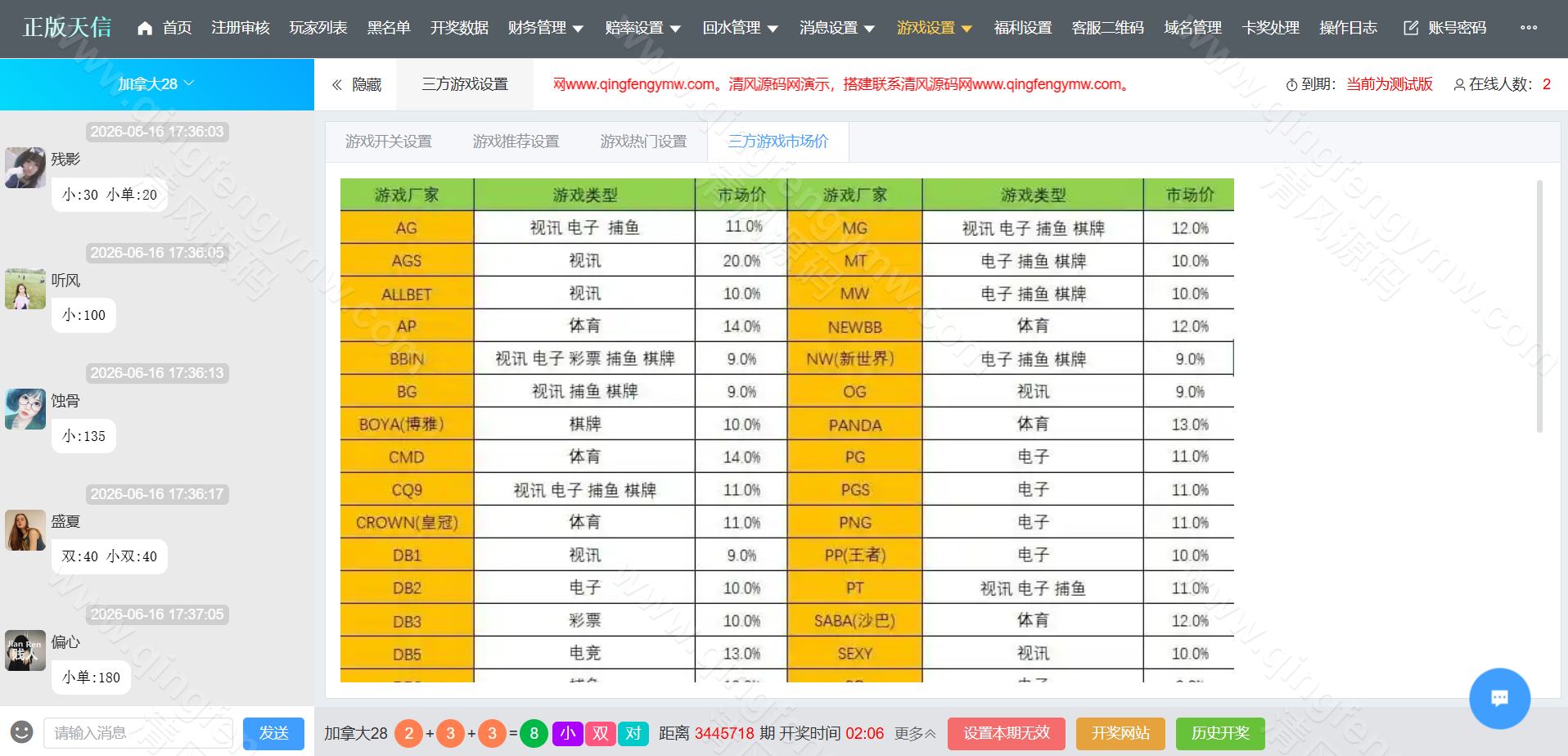Click the teal 对 result tag
The width and height of the screenshot is (1568, 756).
coord(633,733)
